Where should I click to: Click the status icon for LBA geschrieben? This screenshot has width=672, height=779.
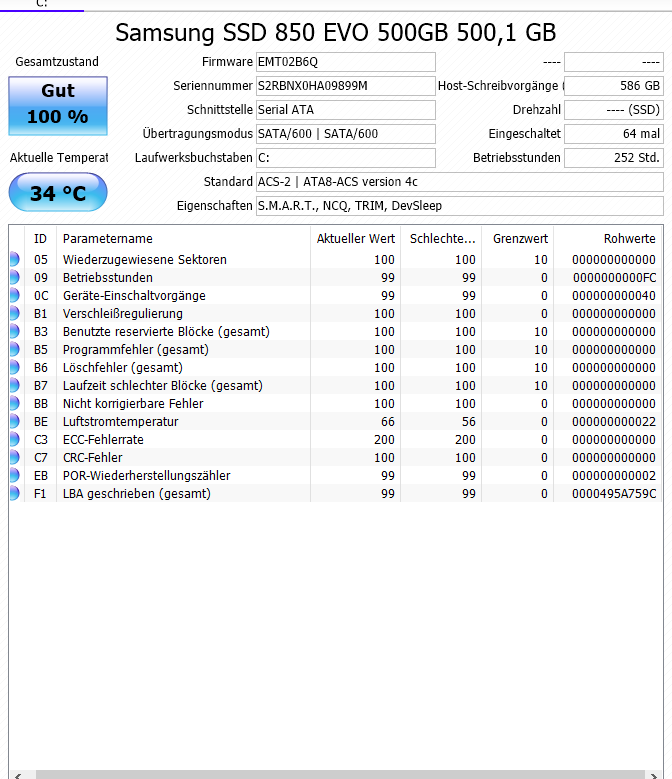point(14,493)
